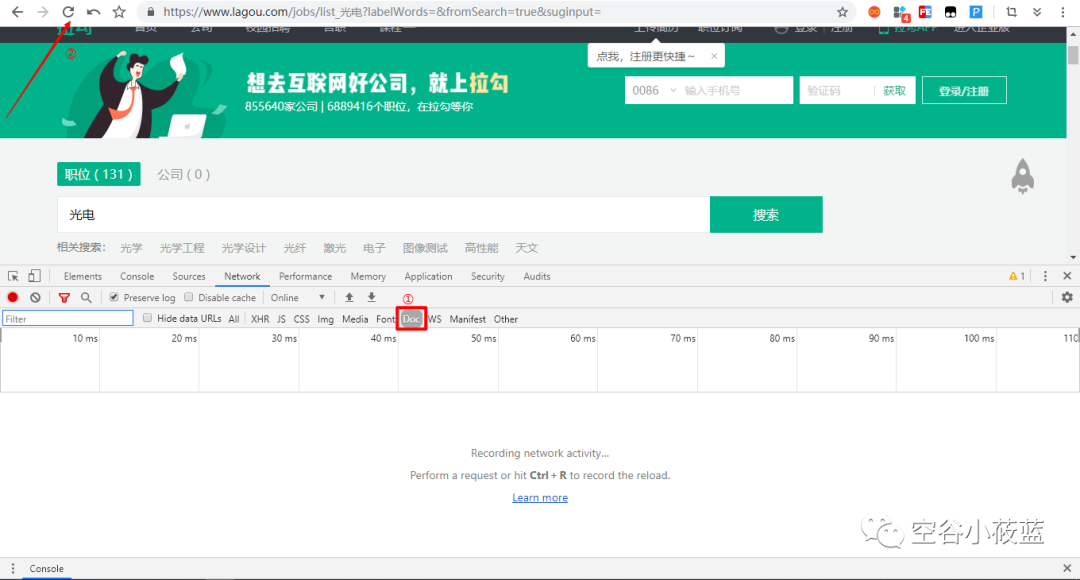Click the crop extension icon
Screen dimensions: 1080x580
coord(1011,12)
